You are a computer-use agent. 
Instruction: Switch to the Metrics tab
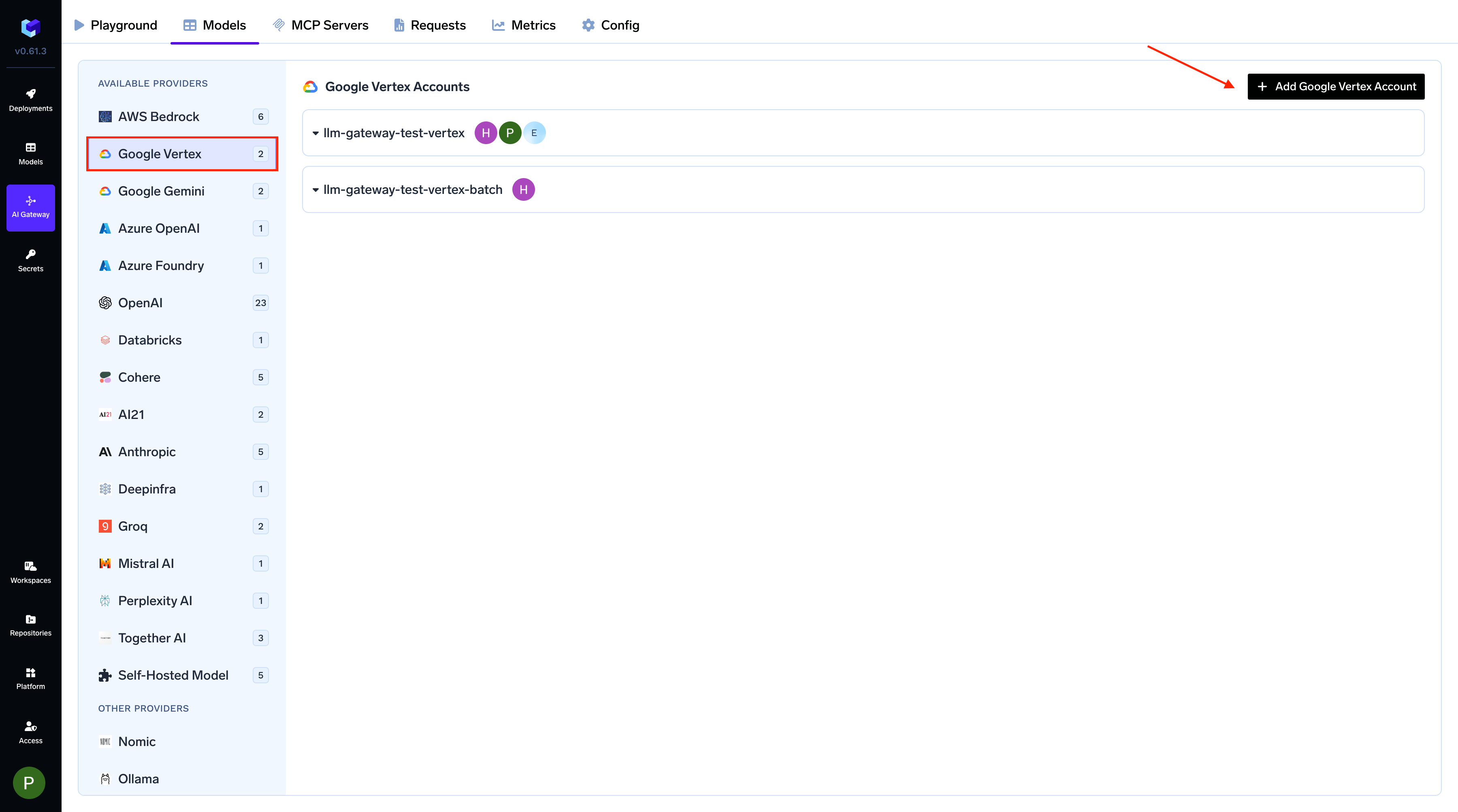pos(524,25)
